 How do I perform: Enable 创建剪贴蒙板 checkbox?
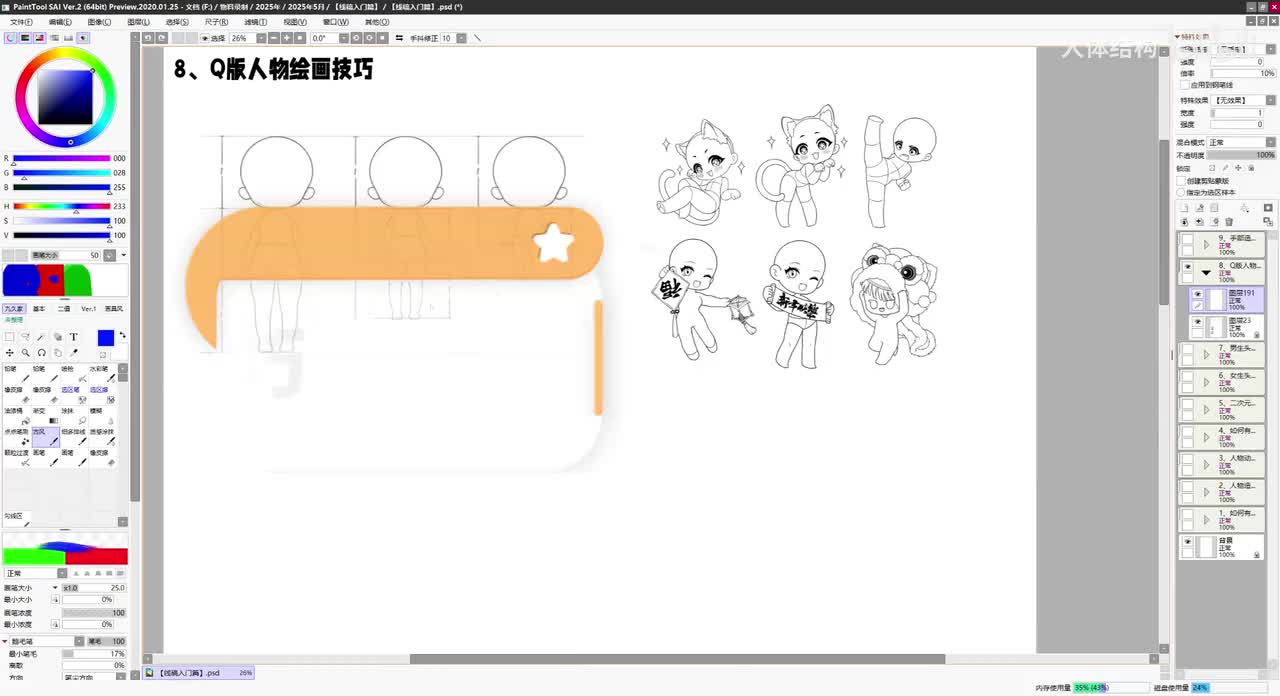click(x=1181, y=181)
